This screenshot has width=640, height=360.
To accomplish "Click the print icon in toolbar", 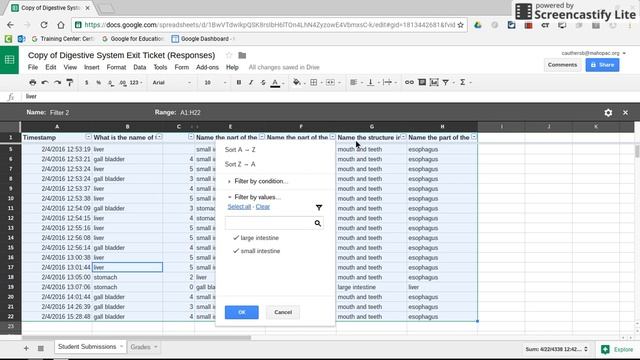I will (x=33, y=82).
